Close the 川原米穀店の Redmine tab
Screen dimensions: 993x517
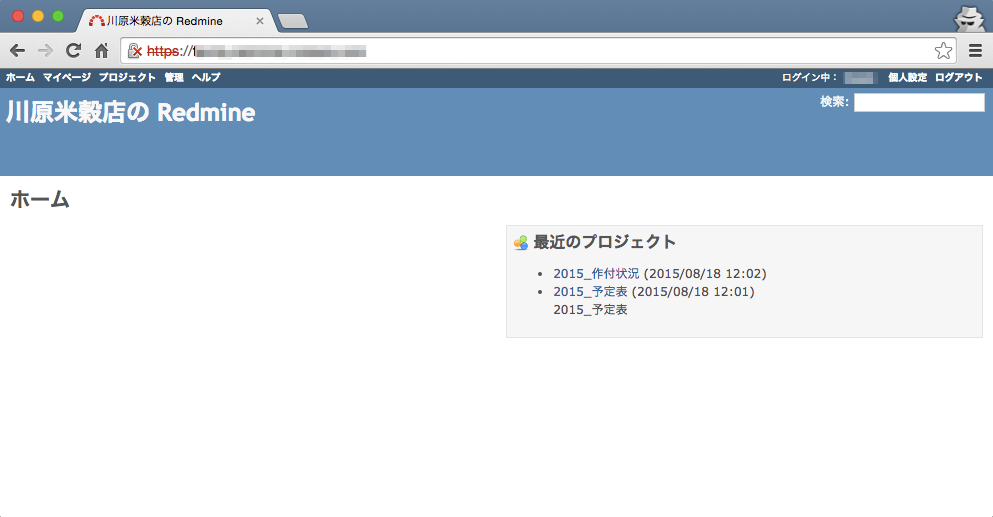(260, 21)
